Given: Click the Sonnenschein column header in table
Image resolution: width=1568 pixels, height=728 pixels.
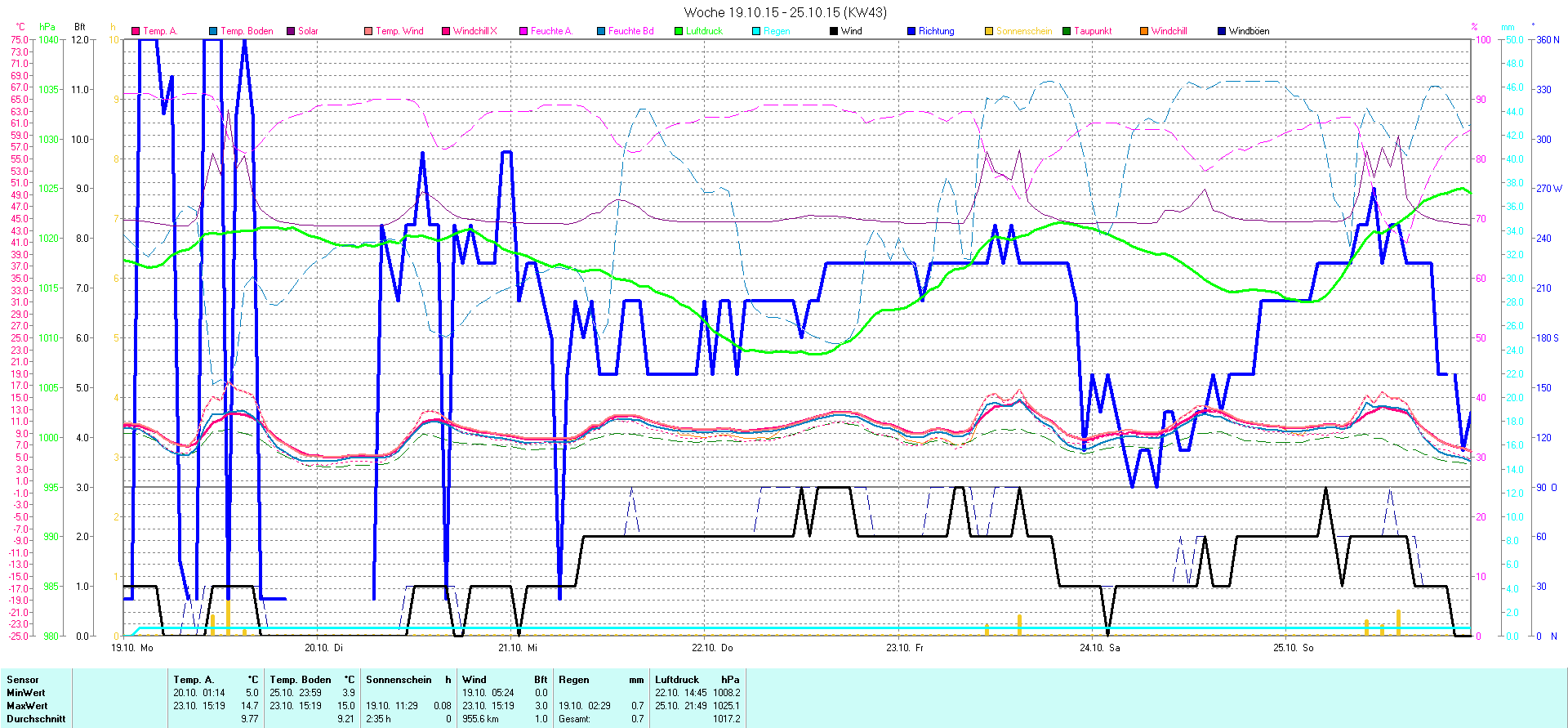Looking at the screenshot, I should [399, 680].
